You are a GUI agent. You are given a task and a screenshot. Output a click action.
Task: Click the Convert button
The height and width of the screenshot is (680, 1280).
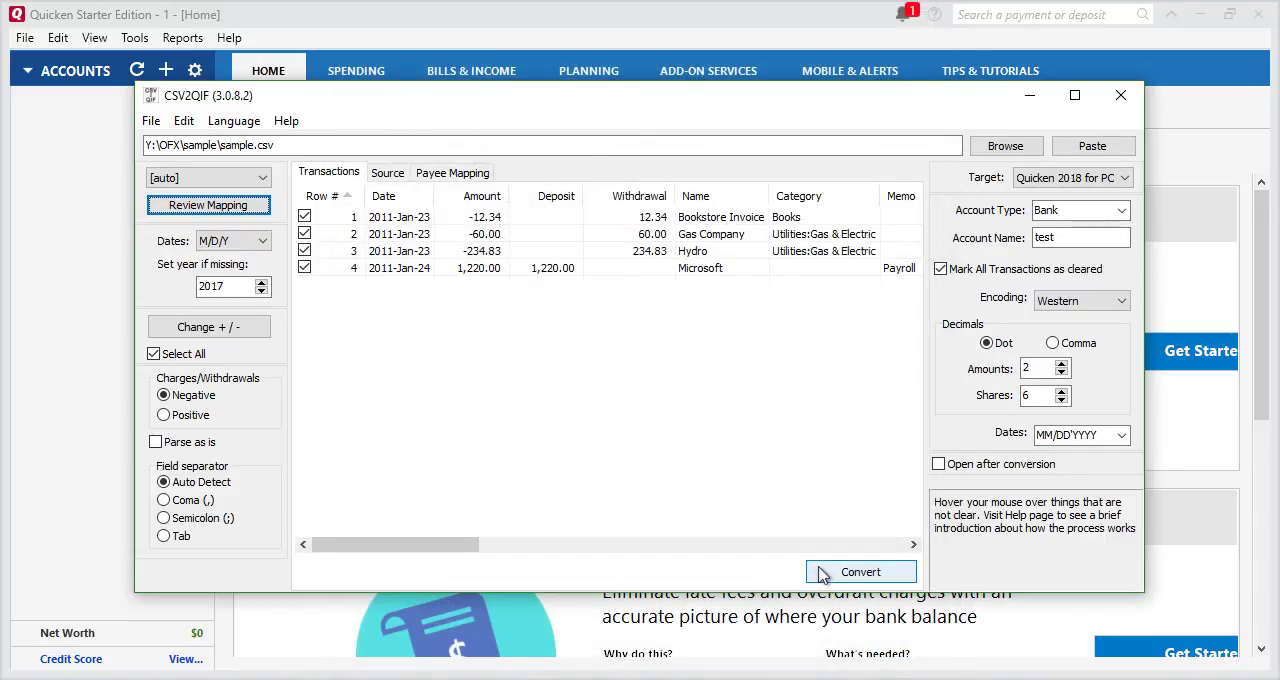pos(861,572)
